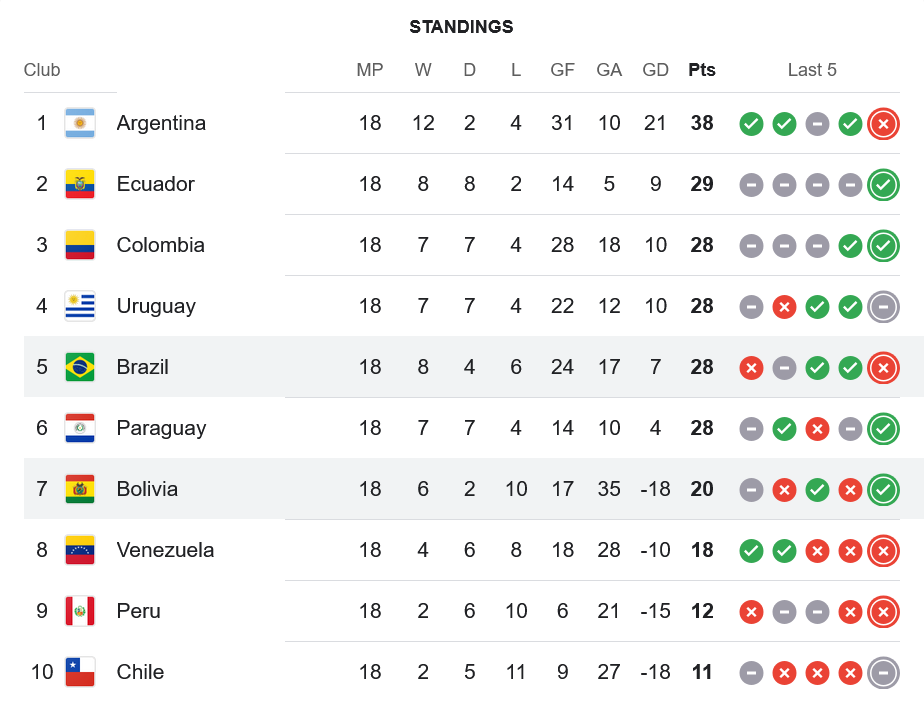Click the Uruguay flag icon
924x720 pixels.
(x=80, y=306)
